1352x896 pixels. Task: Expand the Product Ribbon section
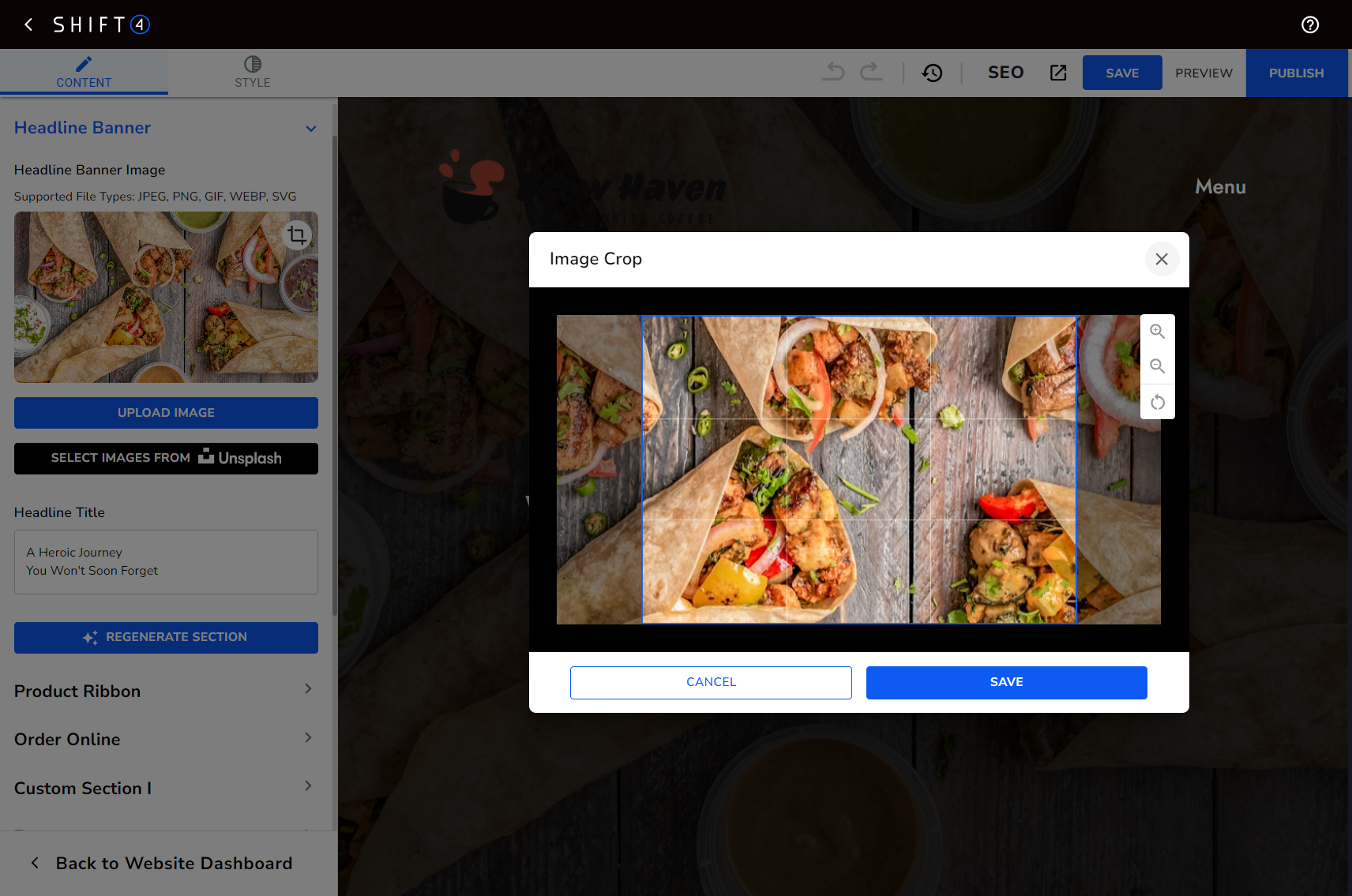308,689
